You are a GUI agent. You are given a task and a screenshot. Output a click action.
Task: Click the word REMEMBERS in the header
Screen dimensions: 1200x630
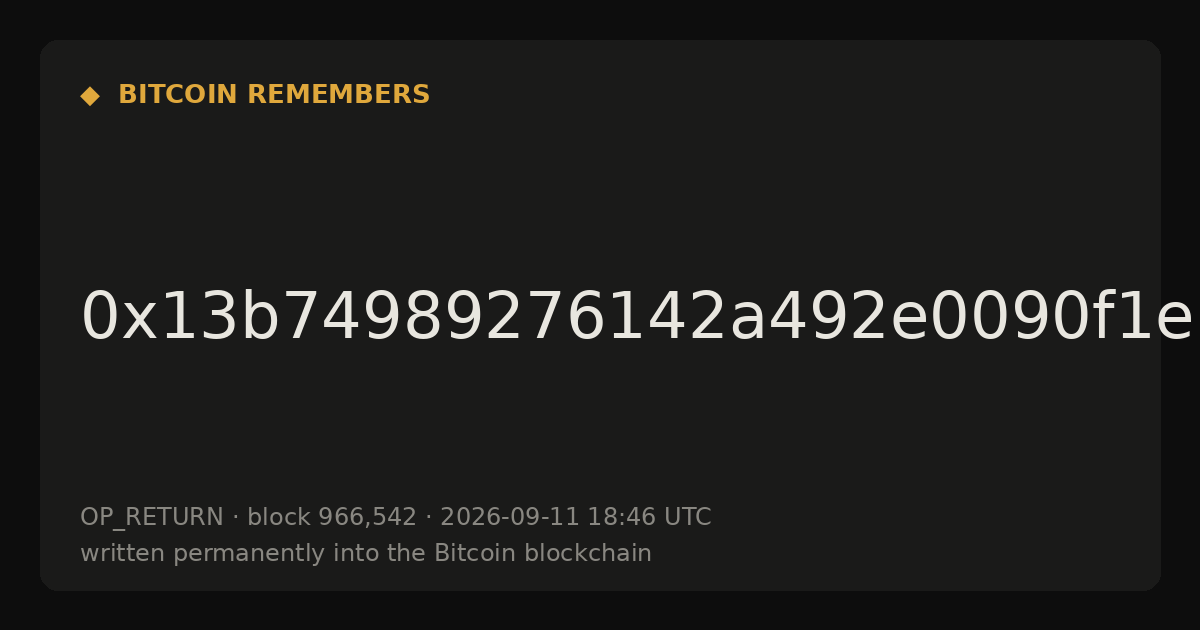point(339,95)
